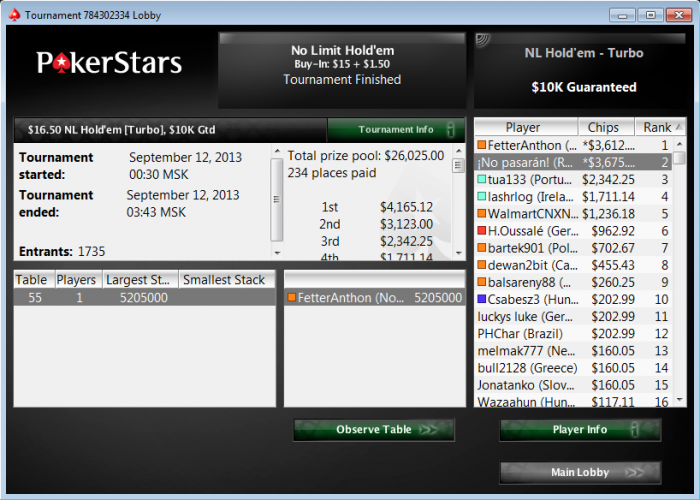
Task: Click the cyan icon next to tua133
Action: (482, 179)
